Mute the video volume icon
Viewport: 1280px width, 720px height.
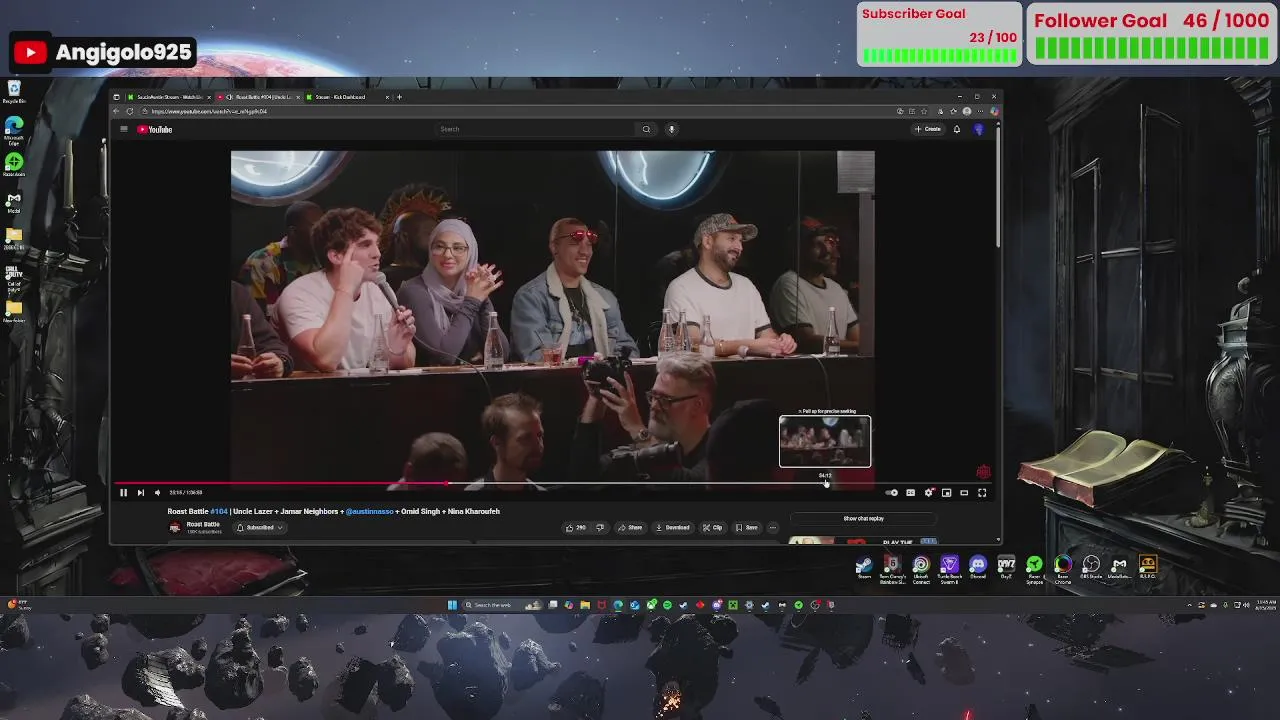[157, 492]
